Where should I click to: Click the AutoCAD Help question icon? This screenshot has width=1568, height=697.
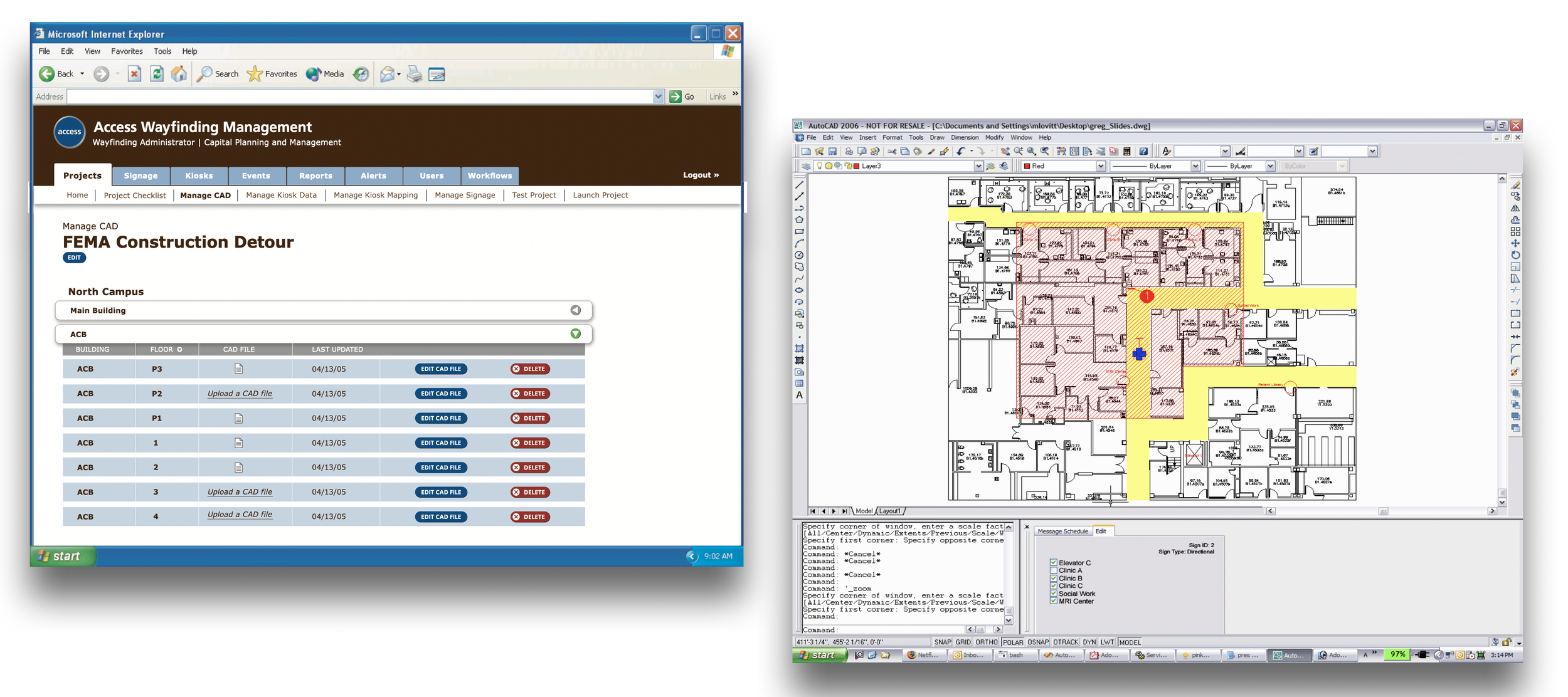pyautogui.click(x=1143, y=151)
